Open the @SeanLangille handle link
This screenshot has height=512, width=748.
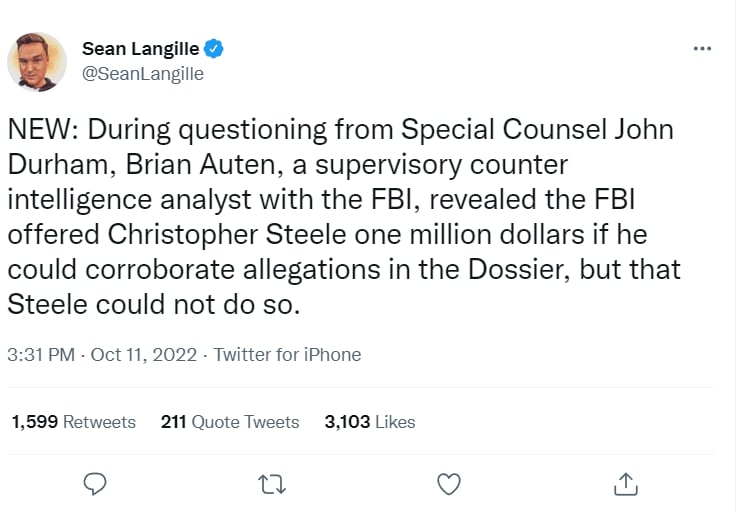click(143, 74)
